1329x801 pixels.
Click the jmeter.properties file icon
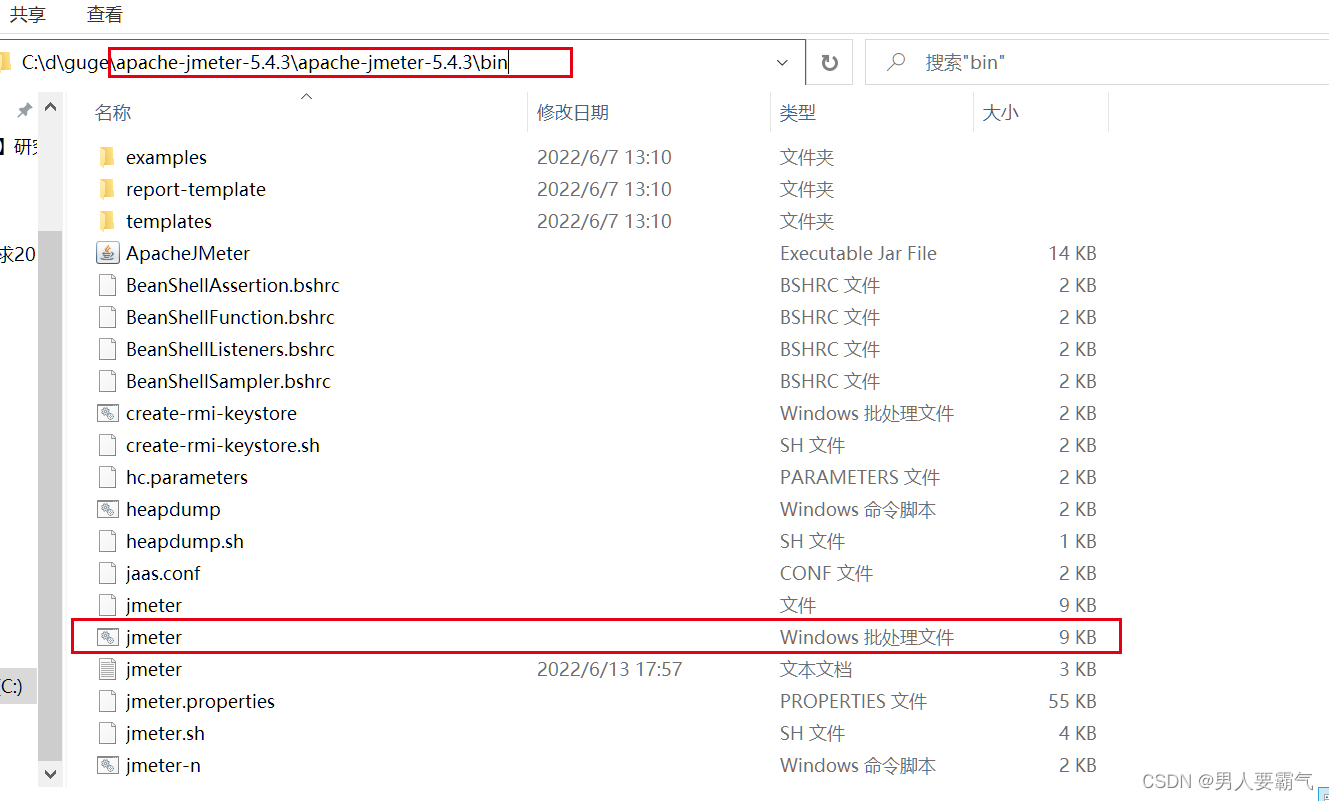pos(108,701)
